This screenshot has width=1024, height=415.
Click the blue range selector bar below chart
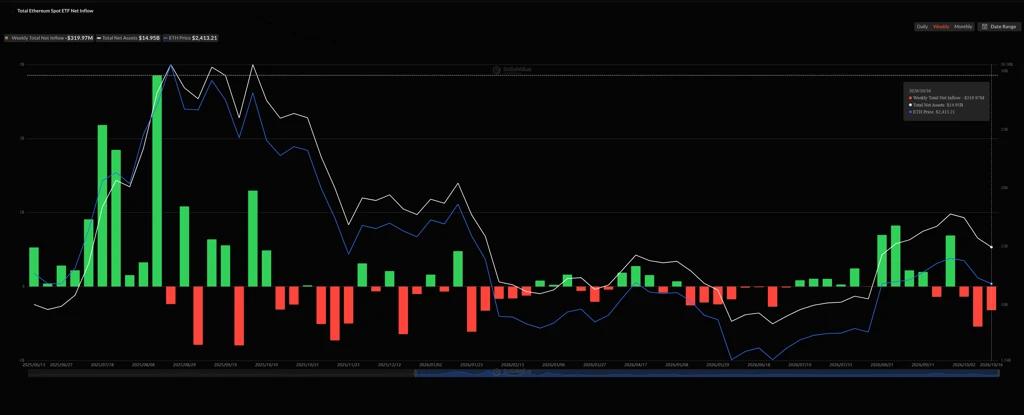706,373
